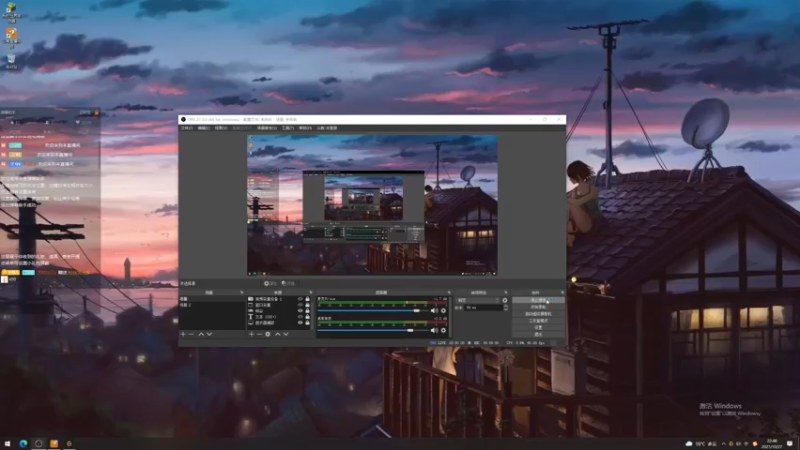
Task: Mute the upper audio mixer track
Action: (434, 311)
